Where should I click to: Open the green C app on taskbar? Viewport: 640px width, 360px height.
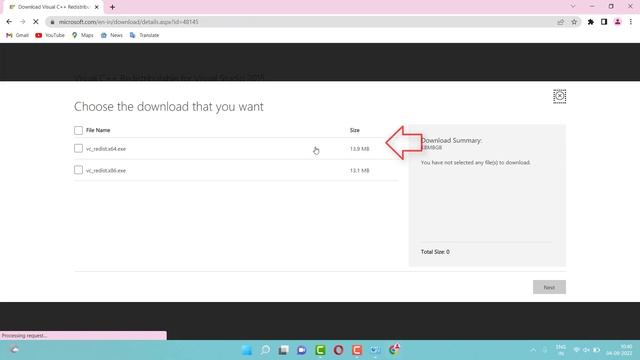[320, 350]
